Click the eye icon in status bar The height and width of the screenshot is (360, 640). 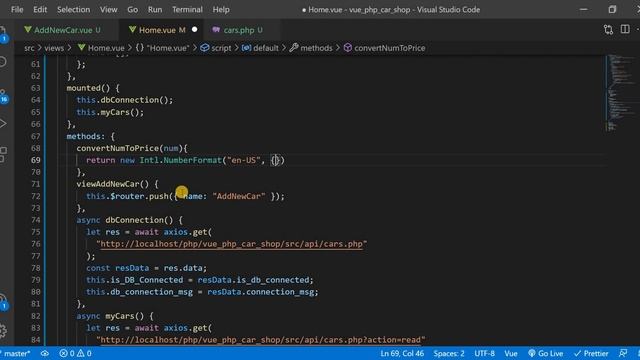pos(44,353)
